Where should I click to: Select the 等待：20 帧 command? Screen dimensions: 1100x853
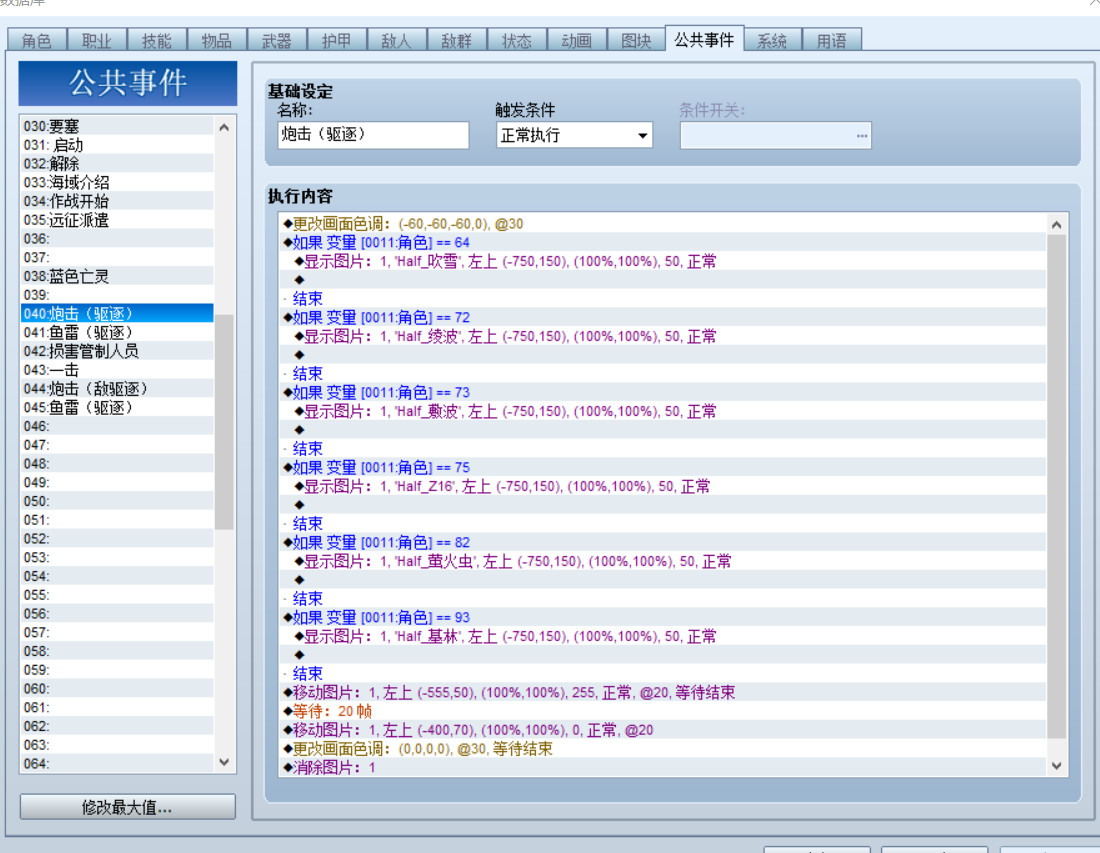coord(663,711)
